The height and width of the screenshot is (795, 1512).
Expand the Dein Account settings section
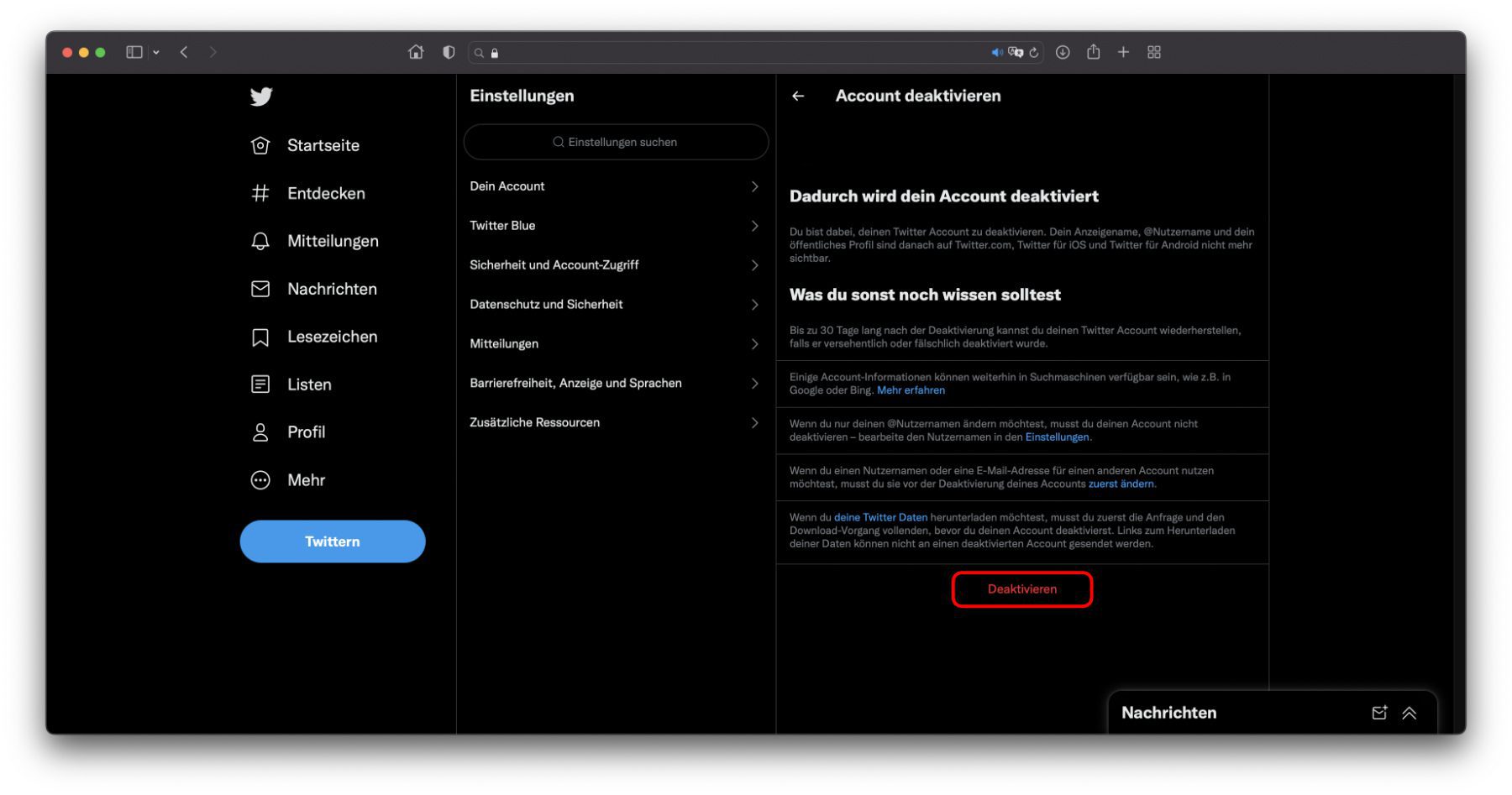[x=614, y=186]
